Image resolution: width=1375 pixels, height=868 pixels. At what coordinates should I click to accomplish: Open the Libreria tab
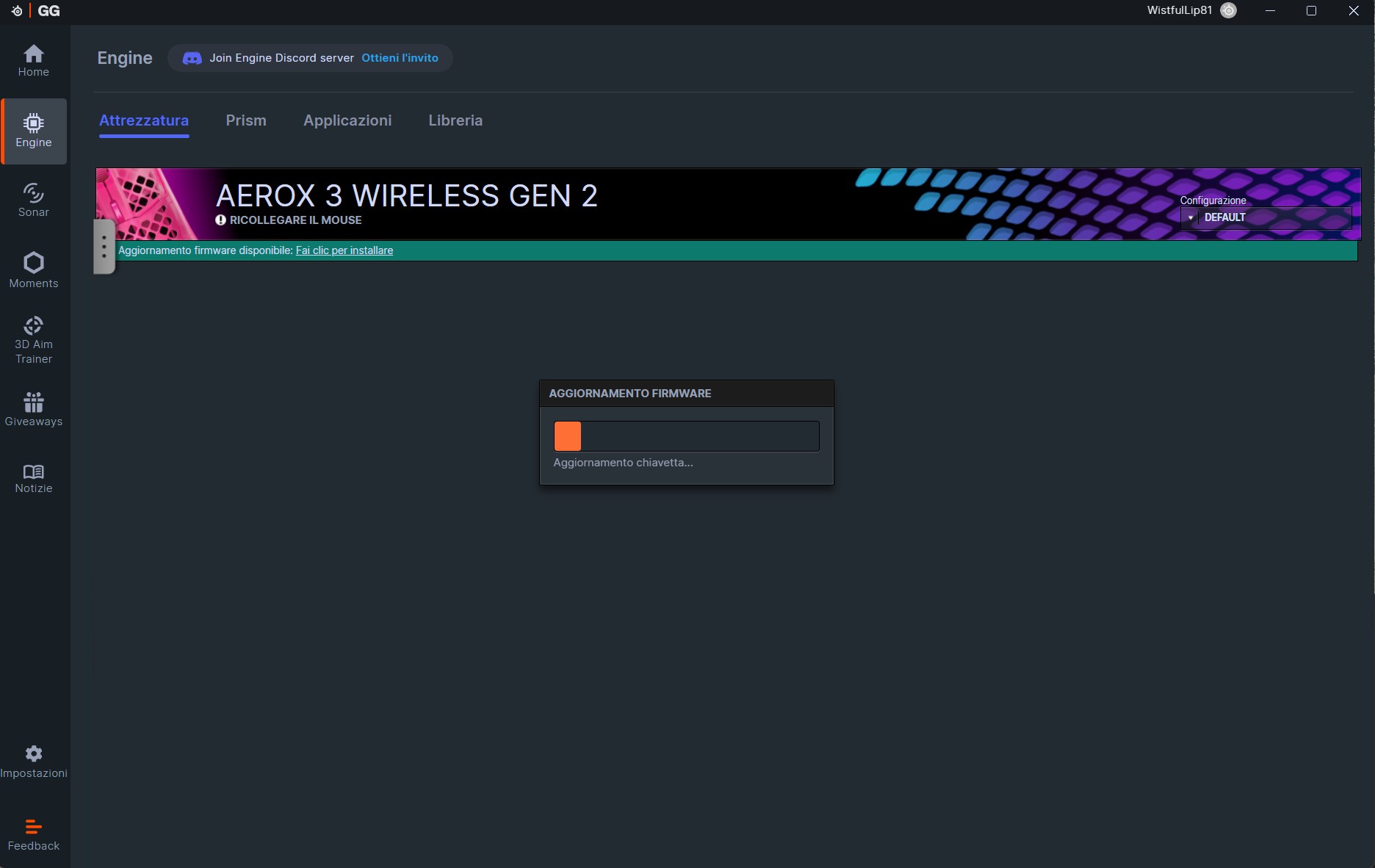[x=455, y=120]
